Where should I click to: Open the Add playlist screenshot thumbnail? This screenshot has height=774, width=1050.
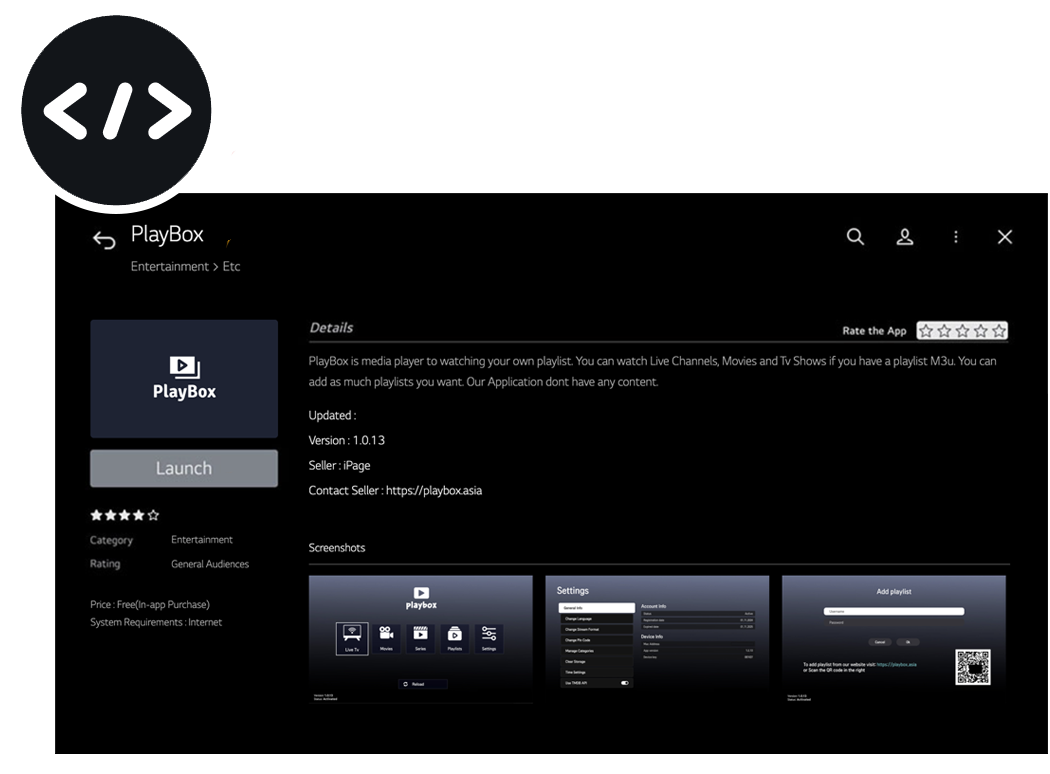tap(894, 639)
